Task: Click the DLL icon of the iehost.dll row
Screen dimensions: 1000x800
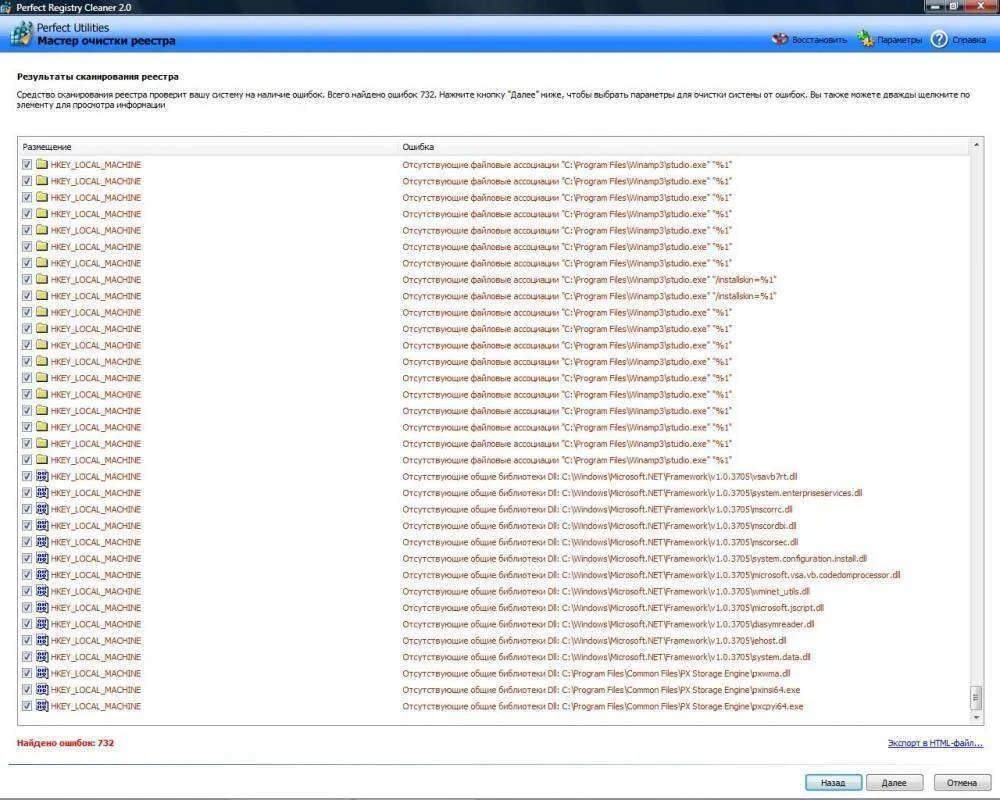Action: (x=42, y=640)
